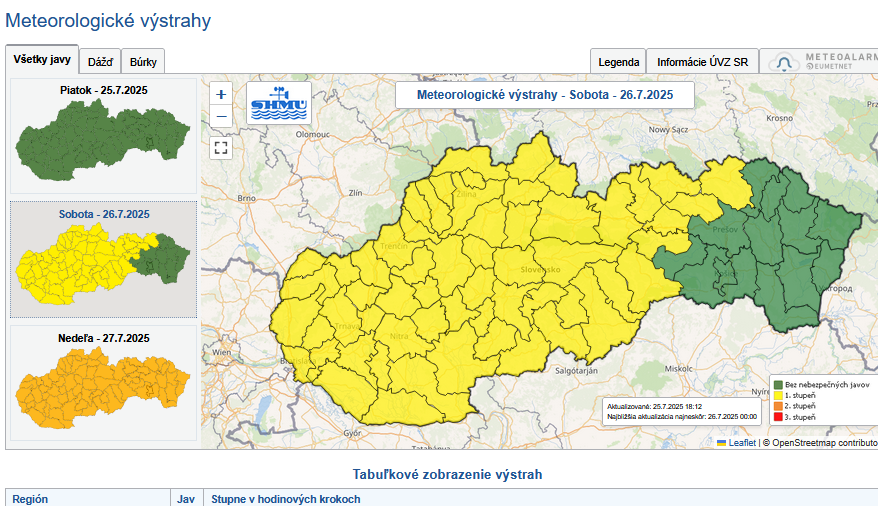Screen dimensions: 878x506
Task: Click yellow '1. stupeň' legend swatch
Action: coord(777,395)
